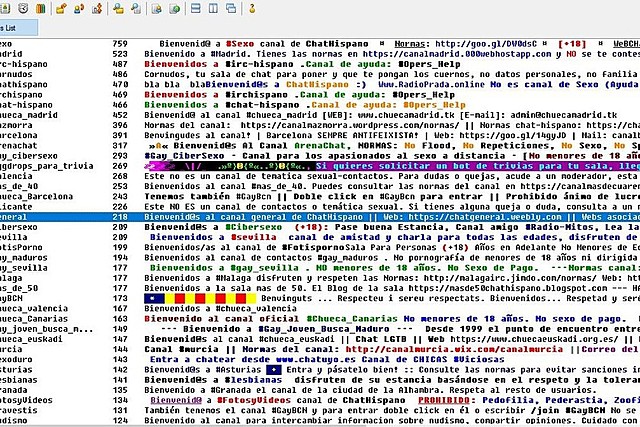This screenshot has width=640, height=427.
Task: Open the About question-mark icon
Action: 252,8
